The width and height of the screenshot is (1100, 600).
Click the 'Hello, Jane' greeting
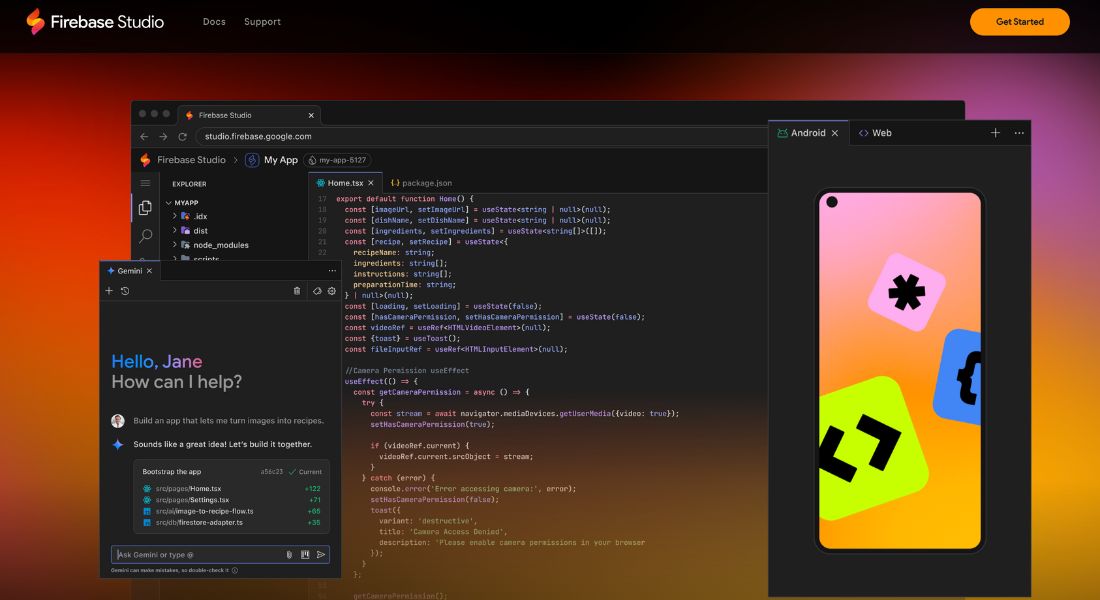click(x=156, y=361)
